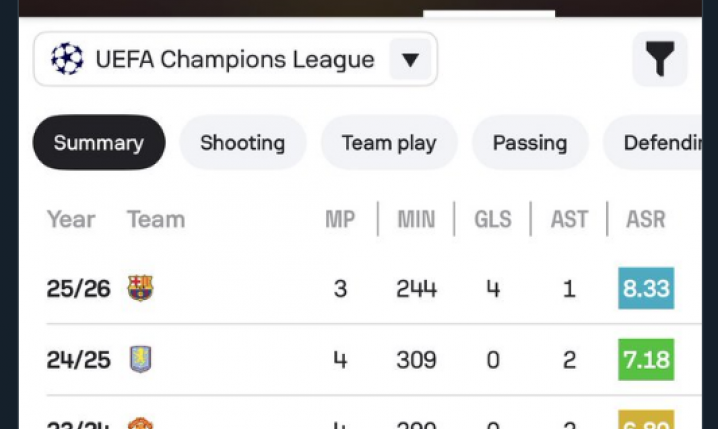Open the filter icon button

660,60
